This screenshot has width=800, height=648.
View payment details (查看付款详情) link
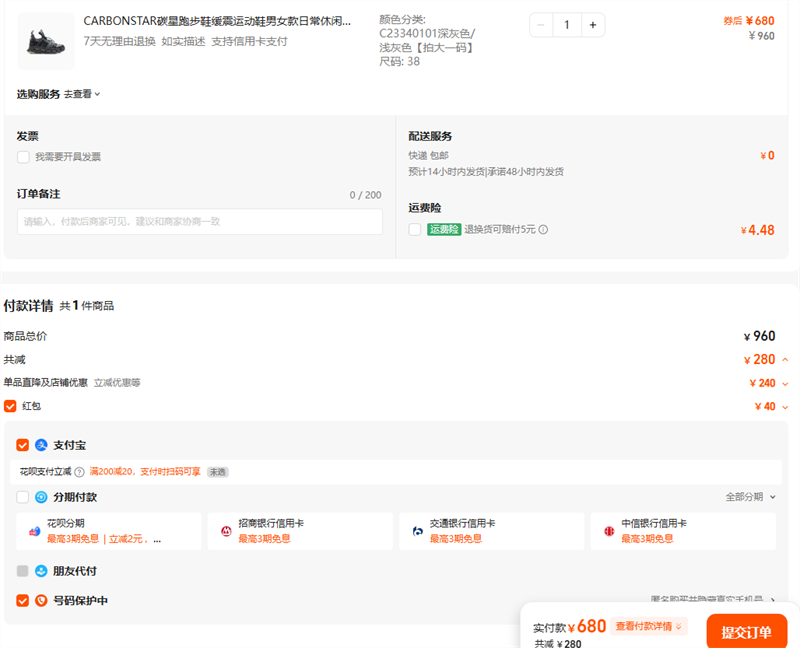649,627
